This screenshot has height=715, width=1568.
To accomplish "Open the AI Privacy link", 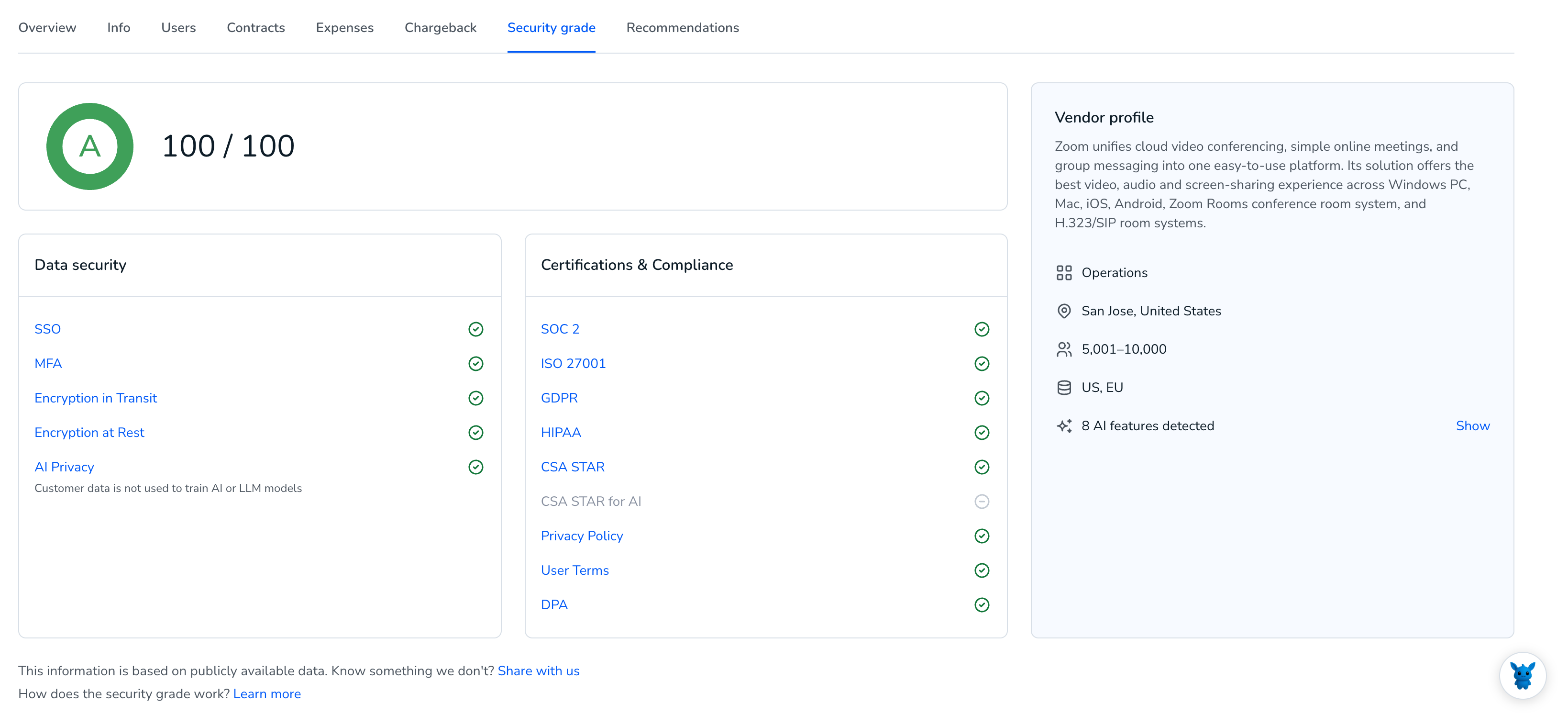I will (x=65, y=467).
